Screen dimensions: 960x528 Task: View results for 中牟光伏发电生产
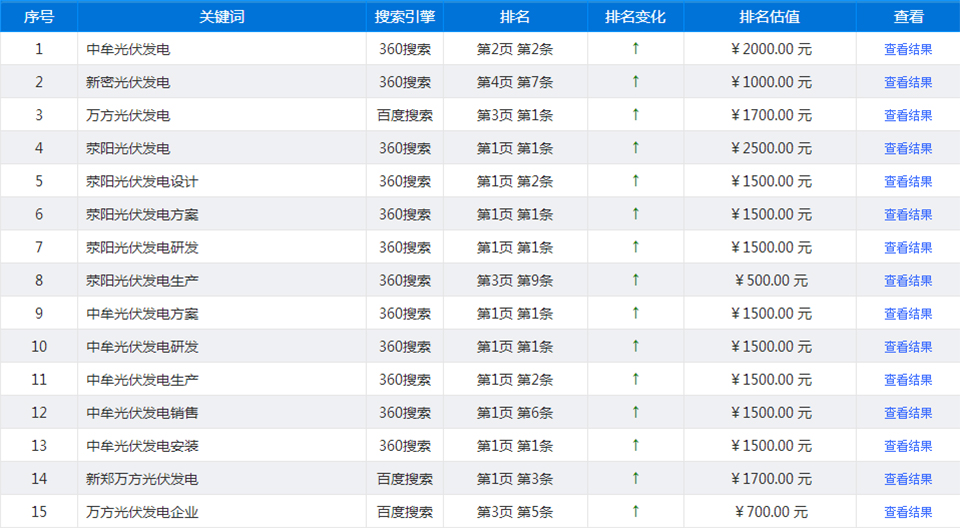pyautogui.click(x=908, y=380)
